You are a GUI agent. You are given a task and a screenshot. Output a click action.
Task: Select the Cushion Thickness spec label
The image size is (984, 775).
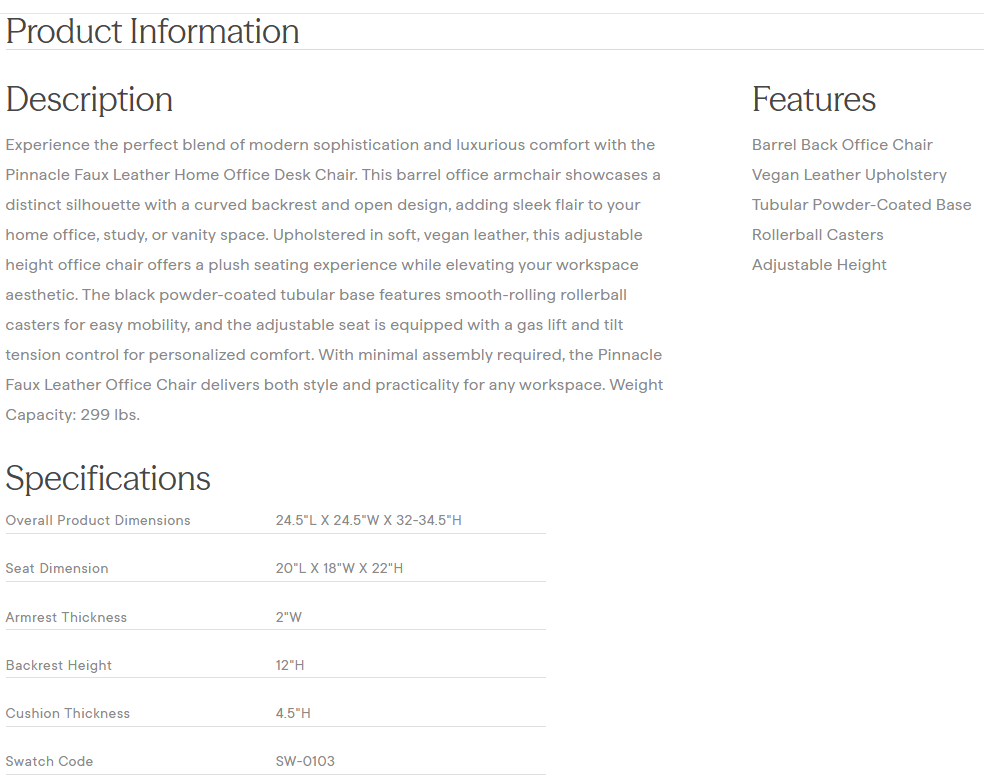68,713
